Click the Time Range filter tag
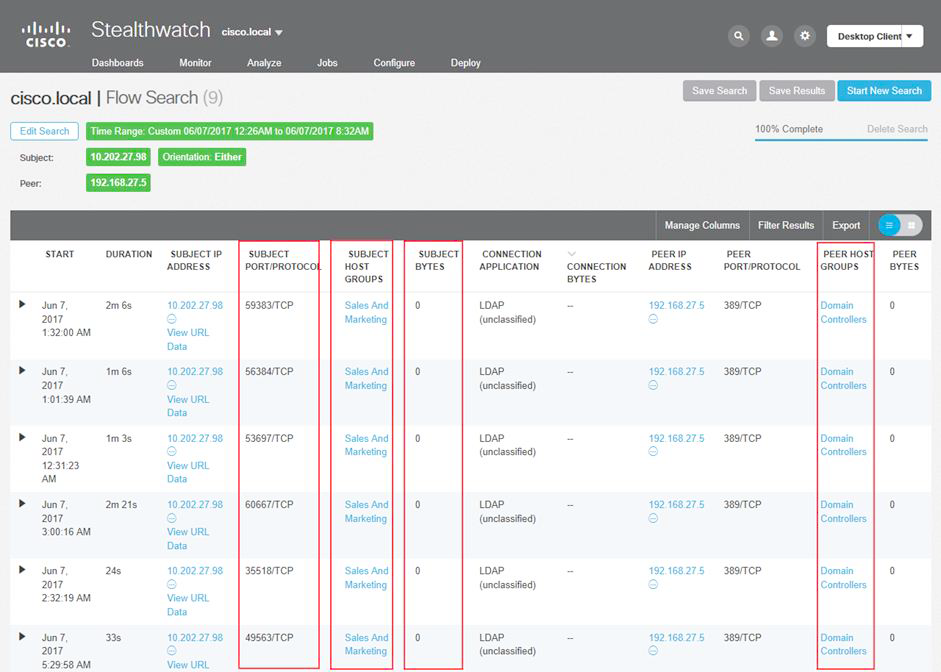941x672 pixels. pos(230,131)
